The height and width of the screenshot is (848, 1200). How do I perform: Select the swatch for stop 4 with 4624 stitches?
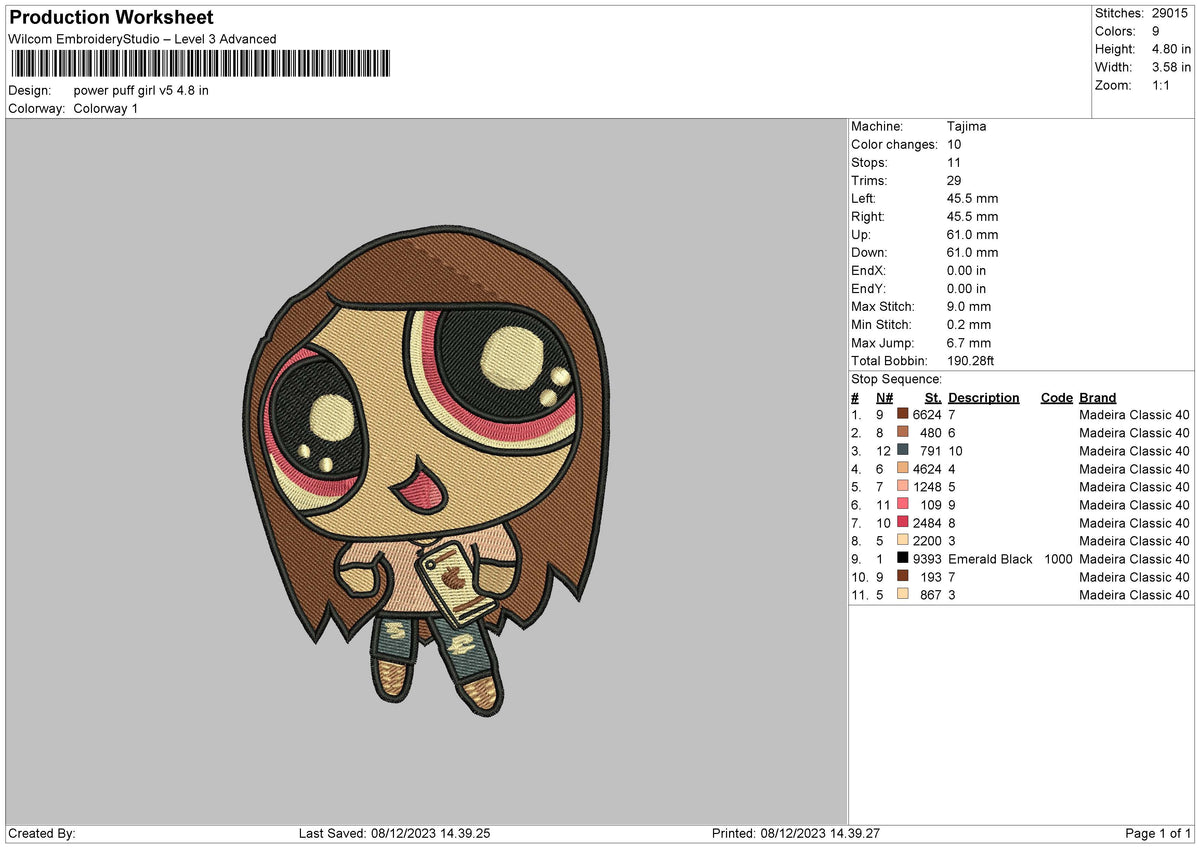coord(902,468)
